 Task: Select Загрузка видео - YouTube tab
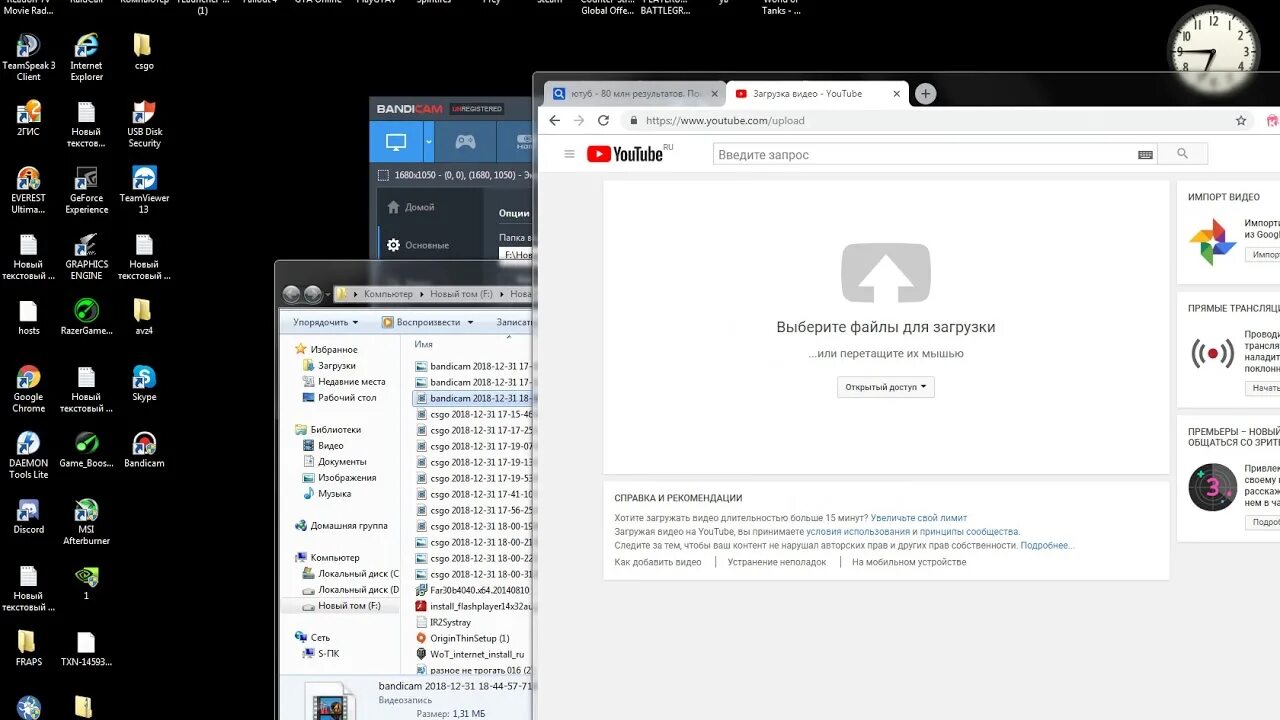click(x=816, y=94)
